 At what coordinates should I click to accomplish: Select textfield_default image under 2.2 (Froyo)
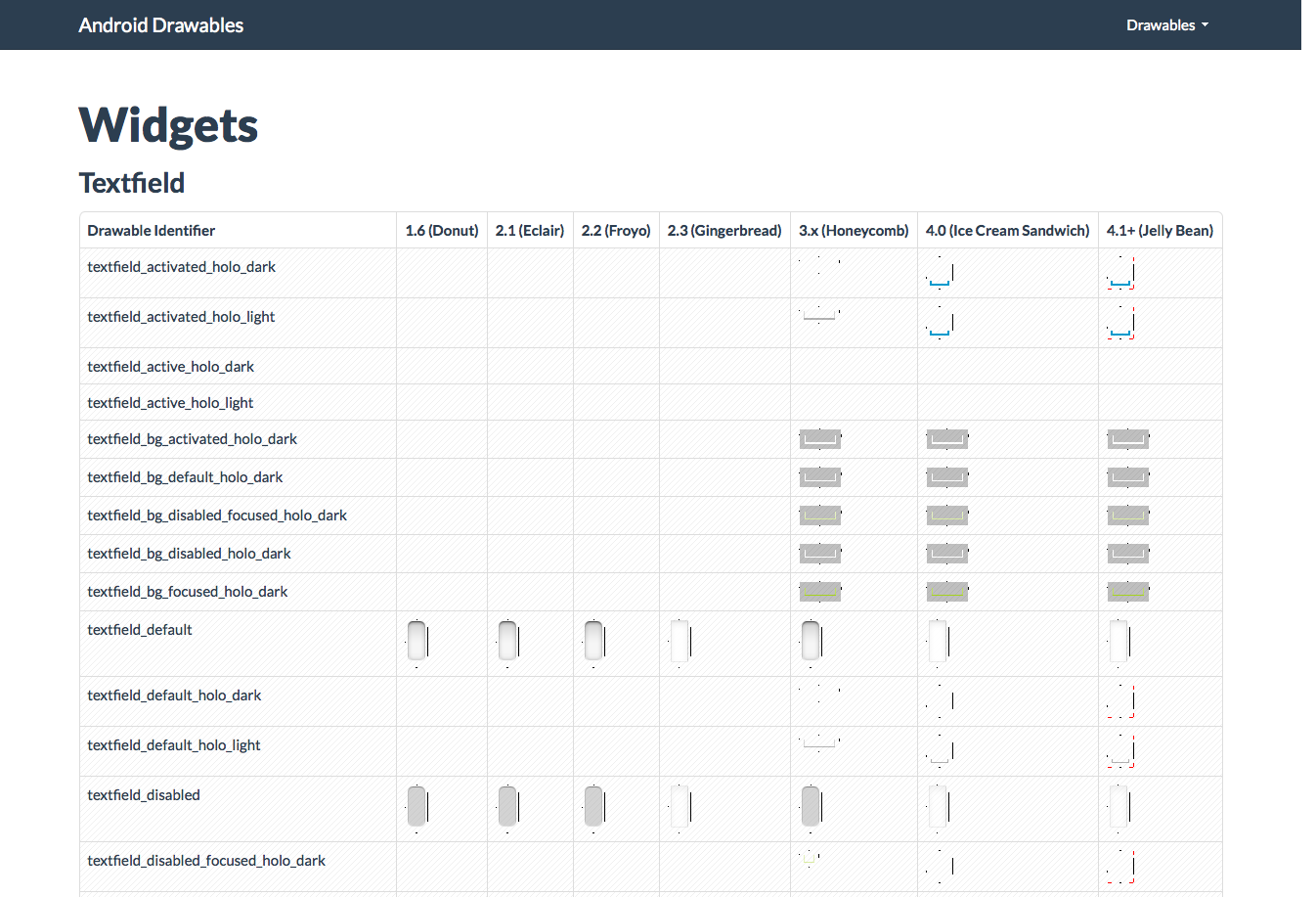593,643
